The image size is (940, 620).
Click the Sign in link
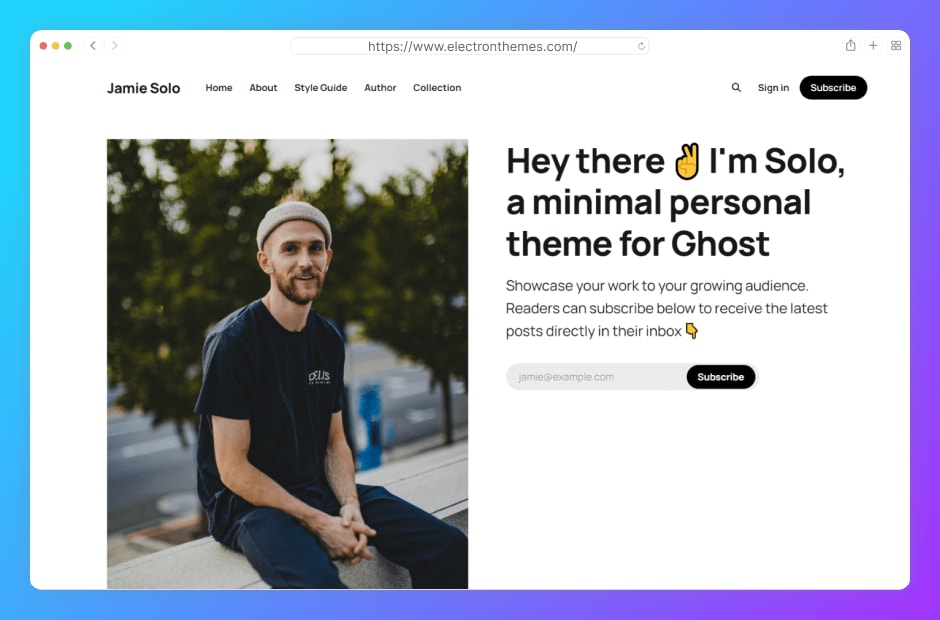tap(773, 88)
